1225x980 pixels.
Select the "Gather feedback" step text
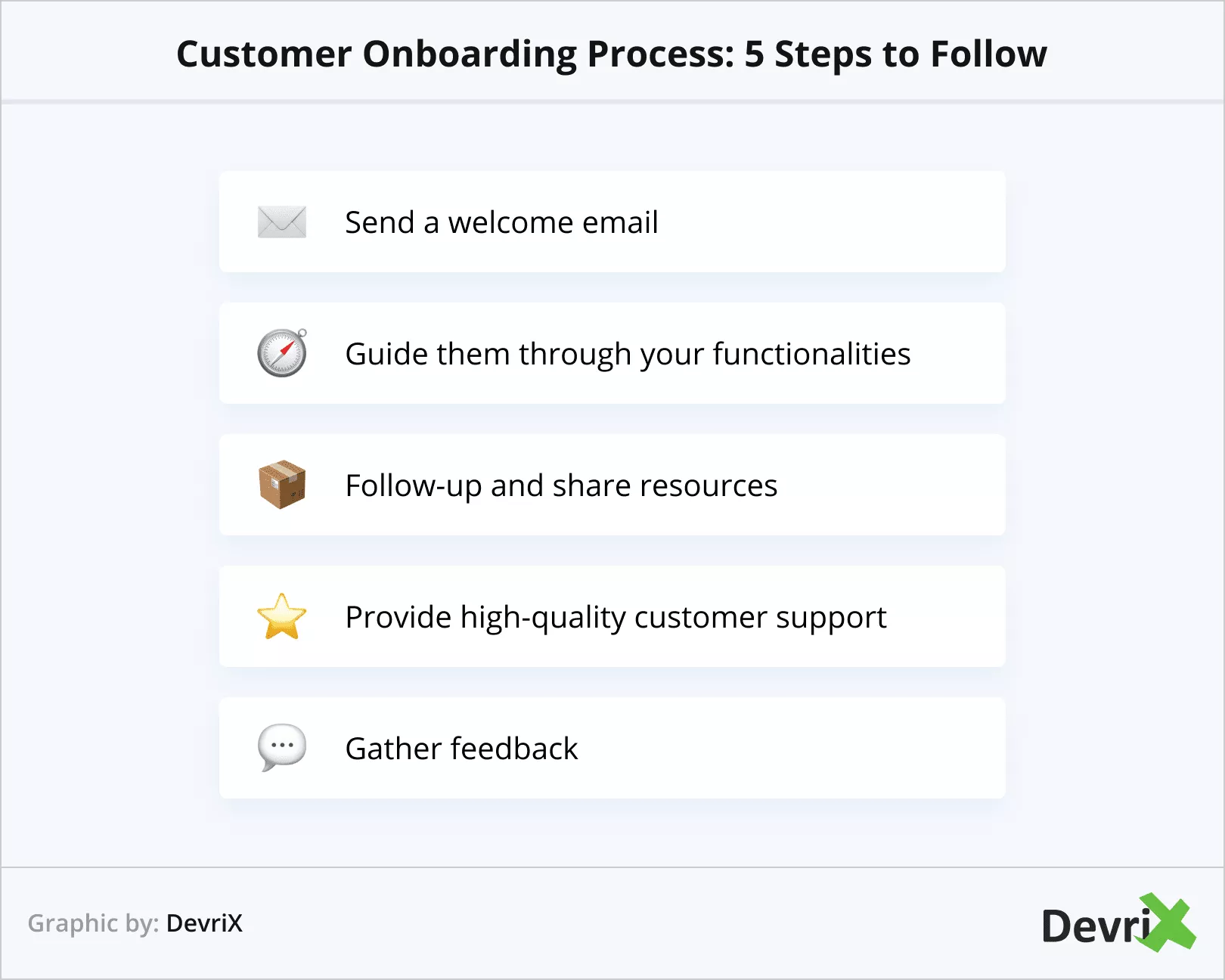tap(461, 749)
